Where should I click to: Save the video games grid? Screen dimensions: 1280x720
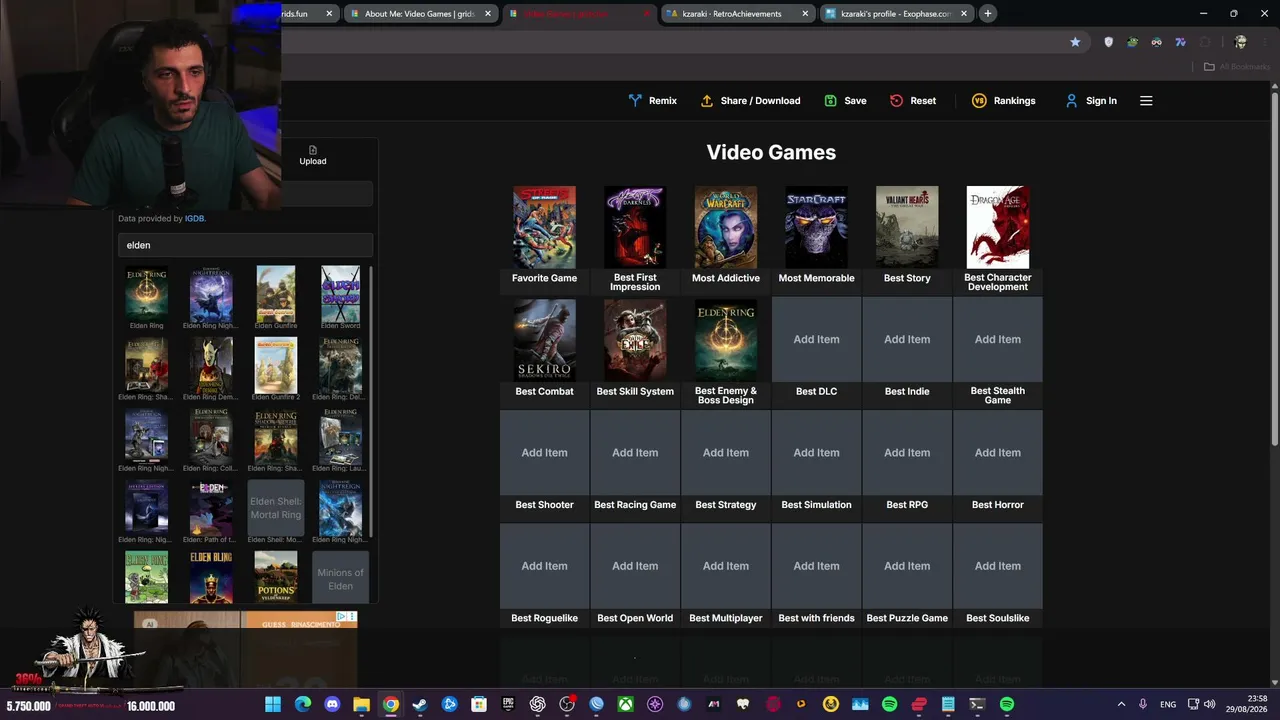point(845,101)
